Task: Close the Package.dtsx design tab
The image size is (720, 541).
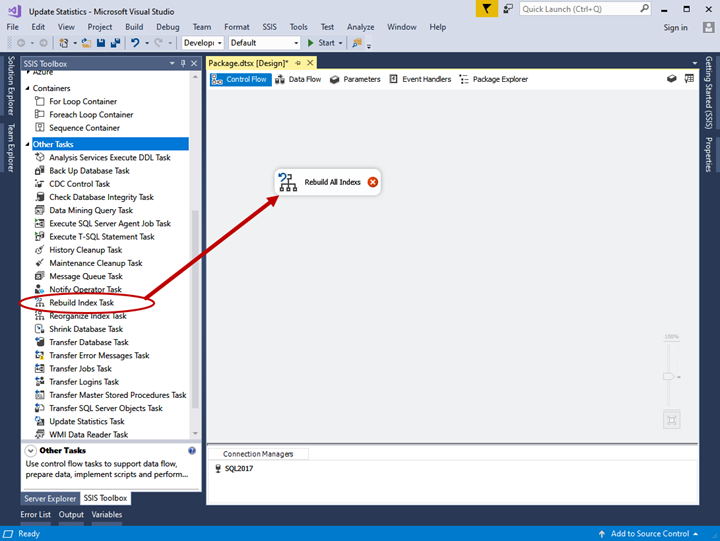Action: 310,63
